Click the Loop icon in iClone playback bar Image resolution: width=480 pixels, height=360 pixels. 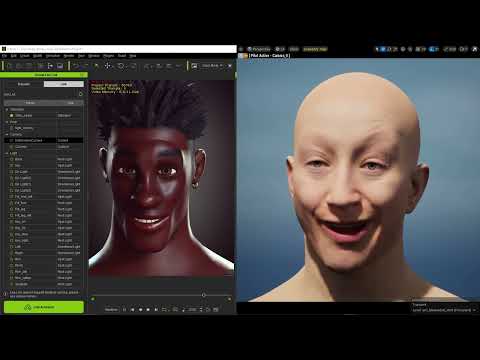pyautogui.click(x=164, y=310)
